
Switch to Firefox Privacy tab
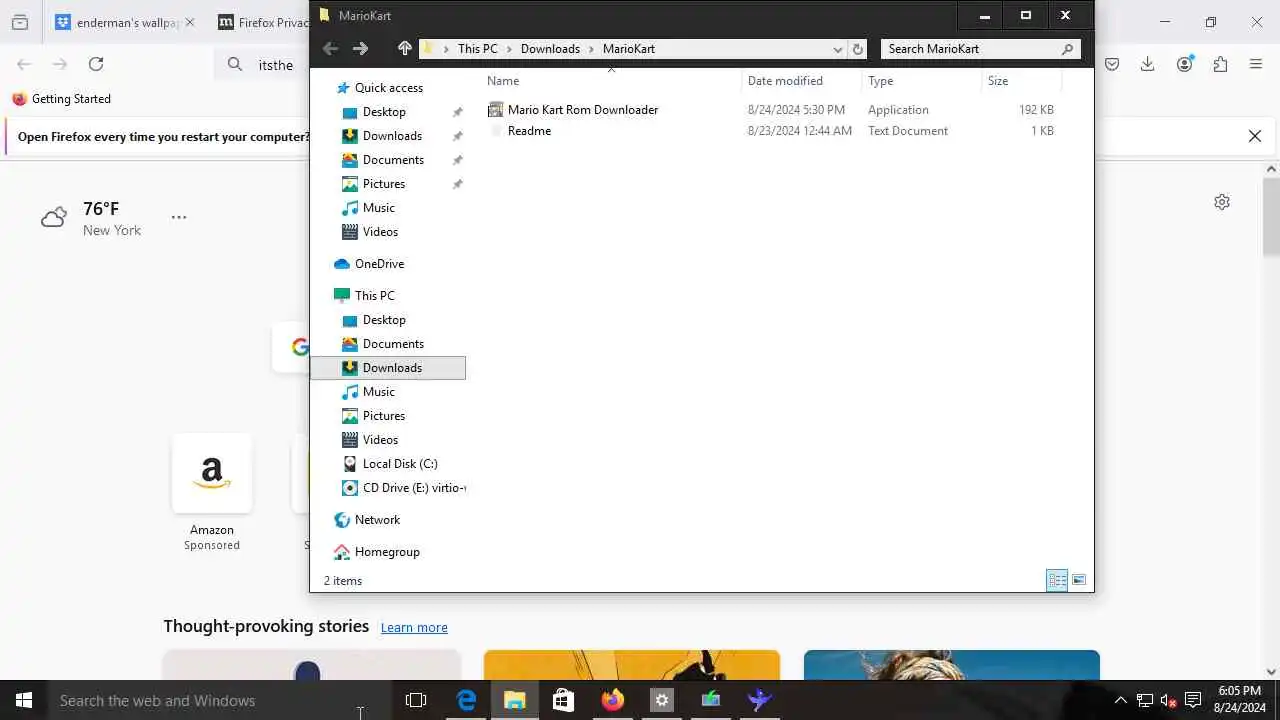263,22
